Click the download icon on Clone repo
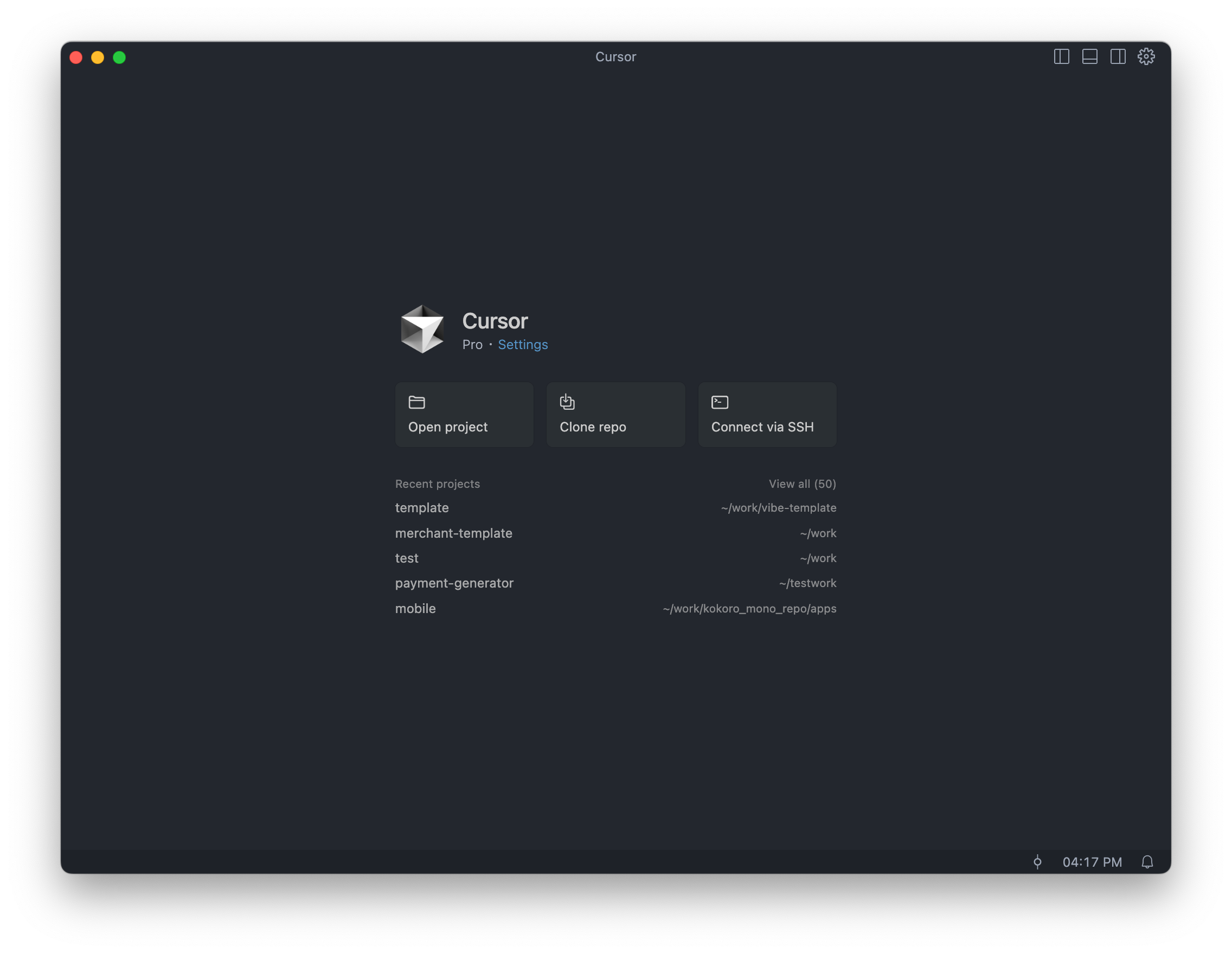 pyautogui.click(x=567, y=402)
